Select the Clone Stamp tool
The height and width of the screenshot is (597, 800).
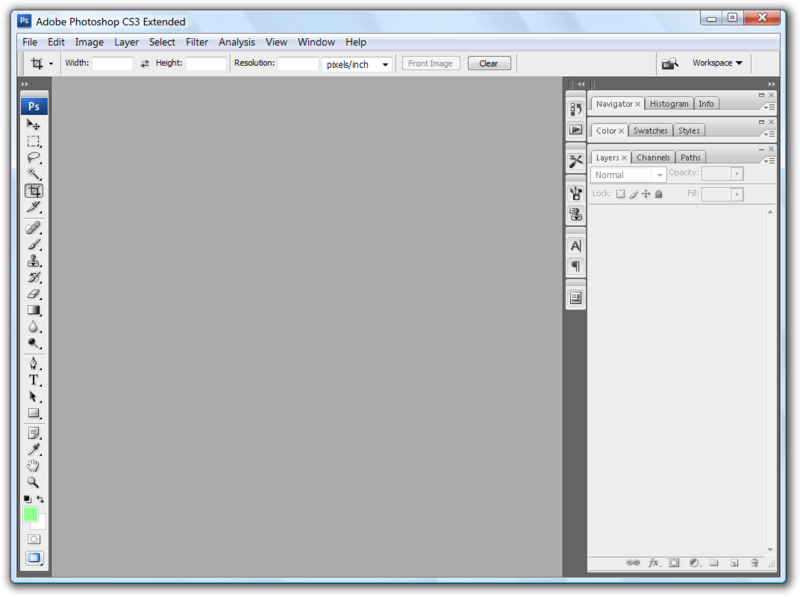tap(34, 261)
